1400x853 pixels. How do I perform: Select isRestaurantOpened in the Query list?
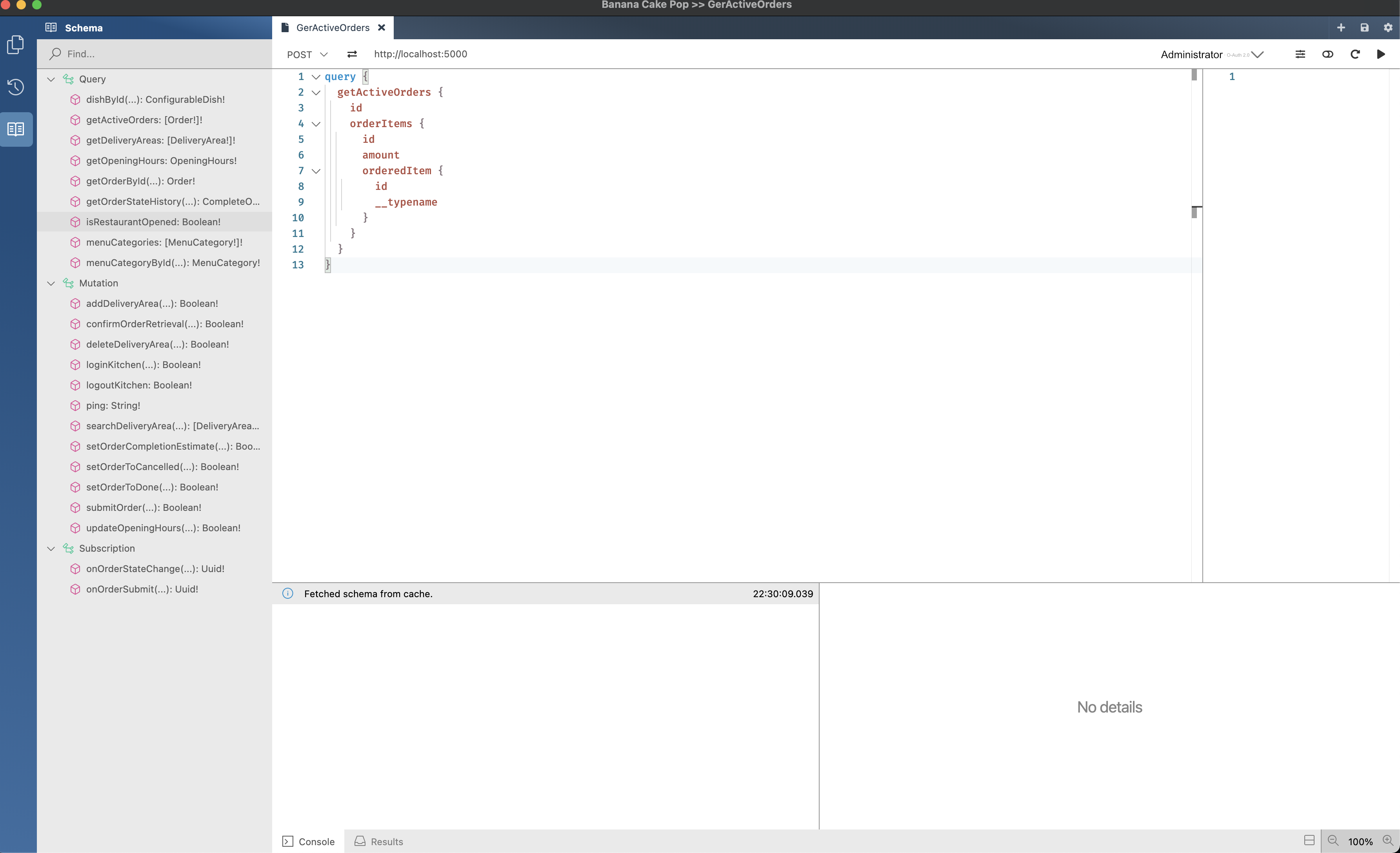pyautogui.click(x=153, y=222)
